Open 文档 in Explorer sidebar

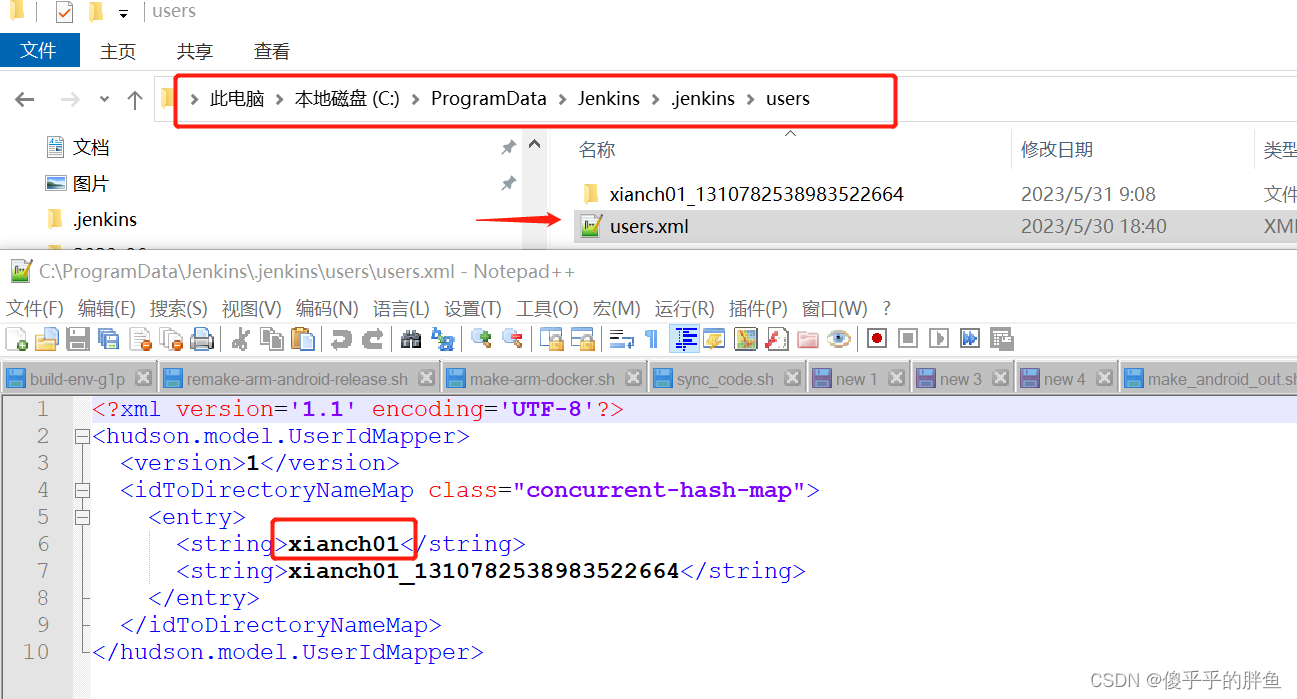click(x=90, y=148)
